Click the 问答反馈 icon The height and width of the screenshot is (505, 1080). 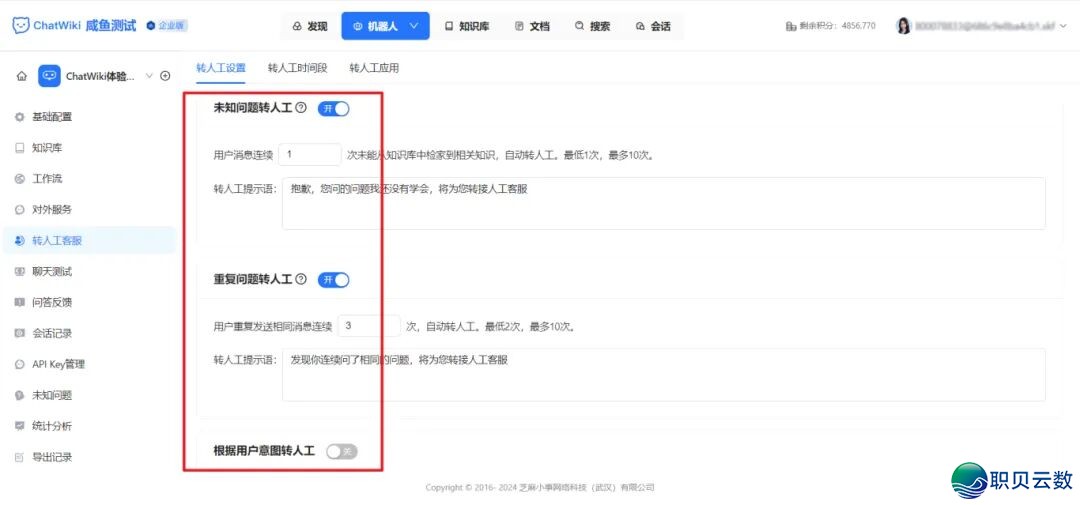[x=20, y=302]
